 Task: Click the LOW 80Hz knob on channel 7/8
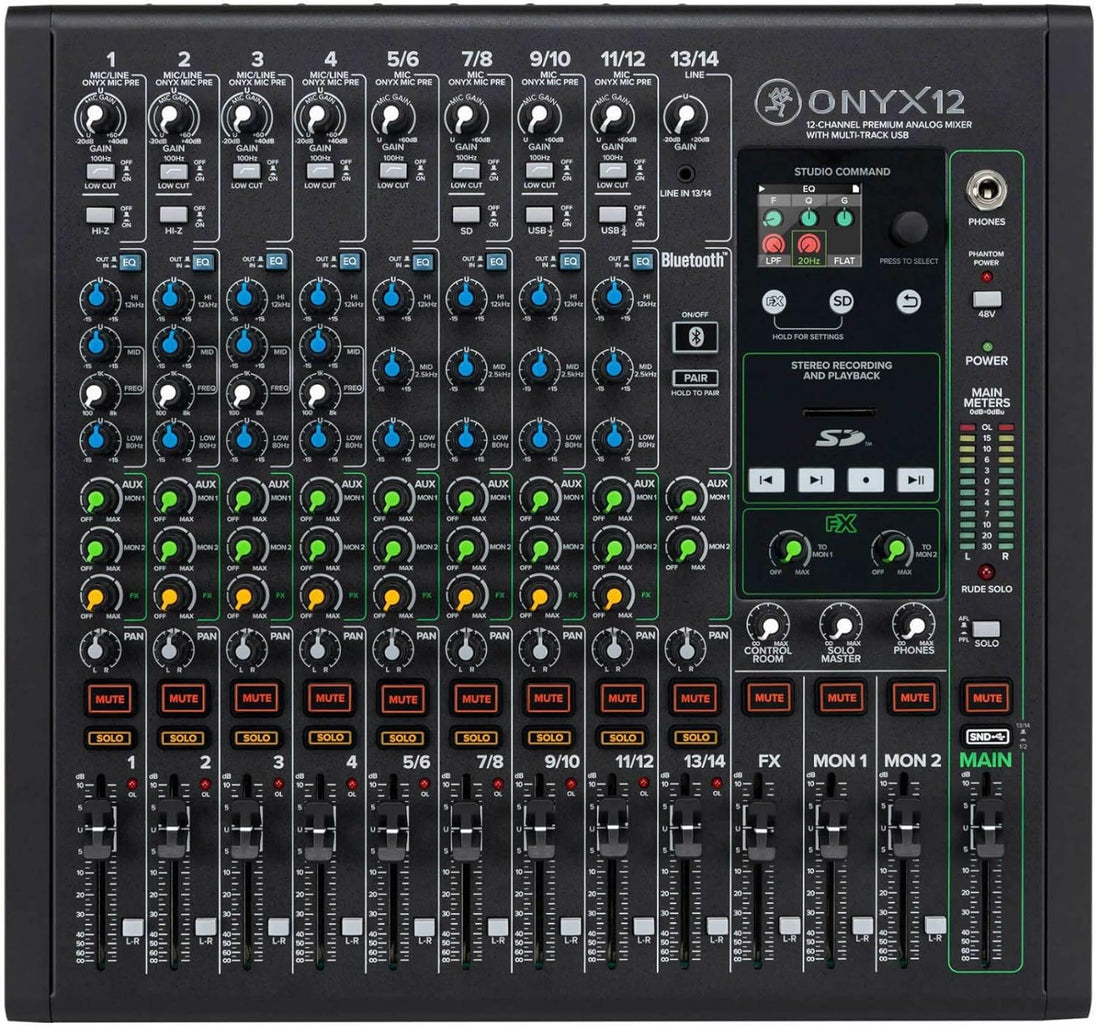click(466, 438)
